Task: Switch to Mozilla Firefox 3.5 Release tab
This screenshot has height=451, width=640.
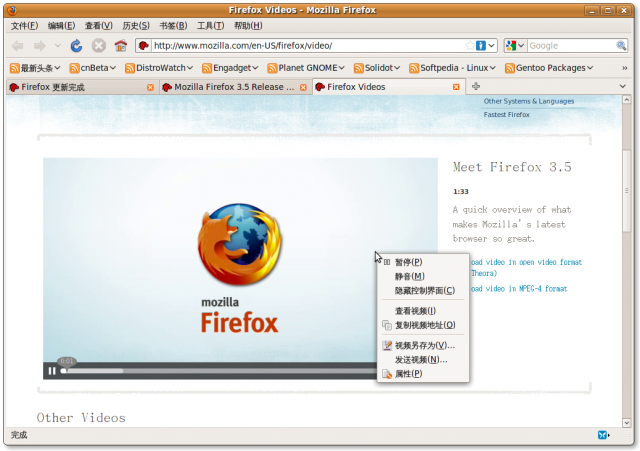Action: pos(229,87)
